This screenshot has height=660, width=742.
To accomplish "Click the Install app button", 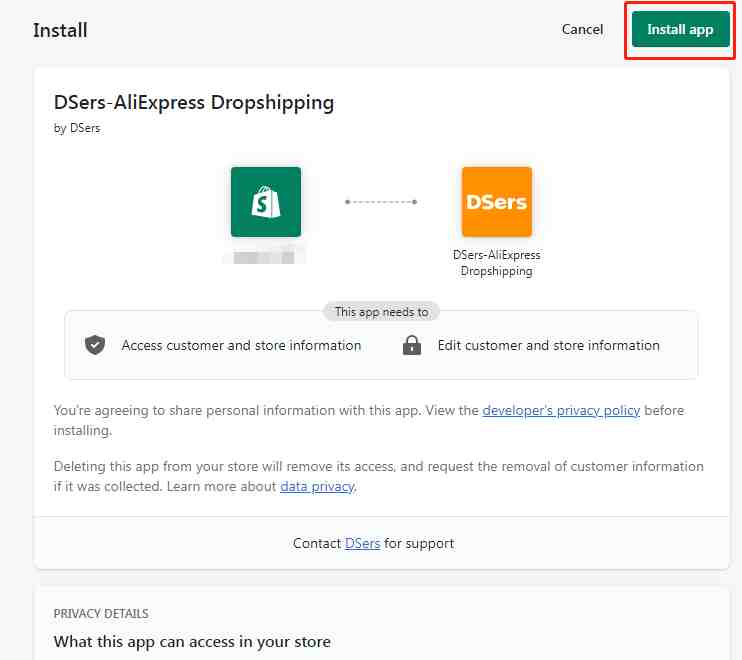I will pyautogui.click(x=680, y=29).
